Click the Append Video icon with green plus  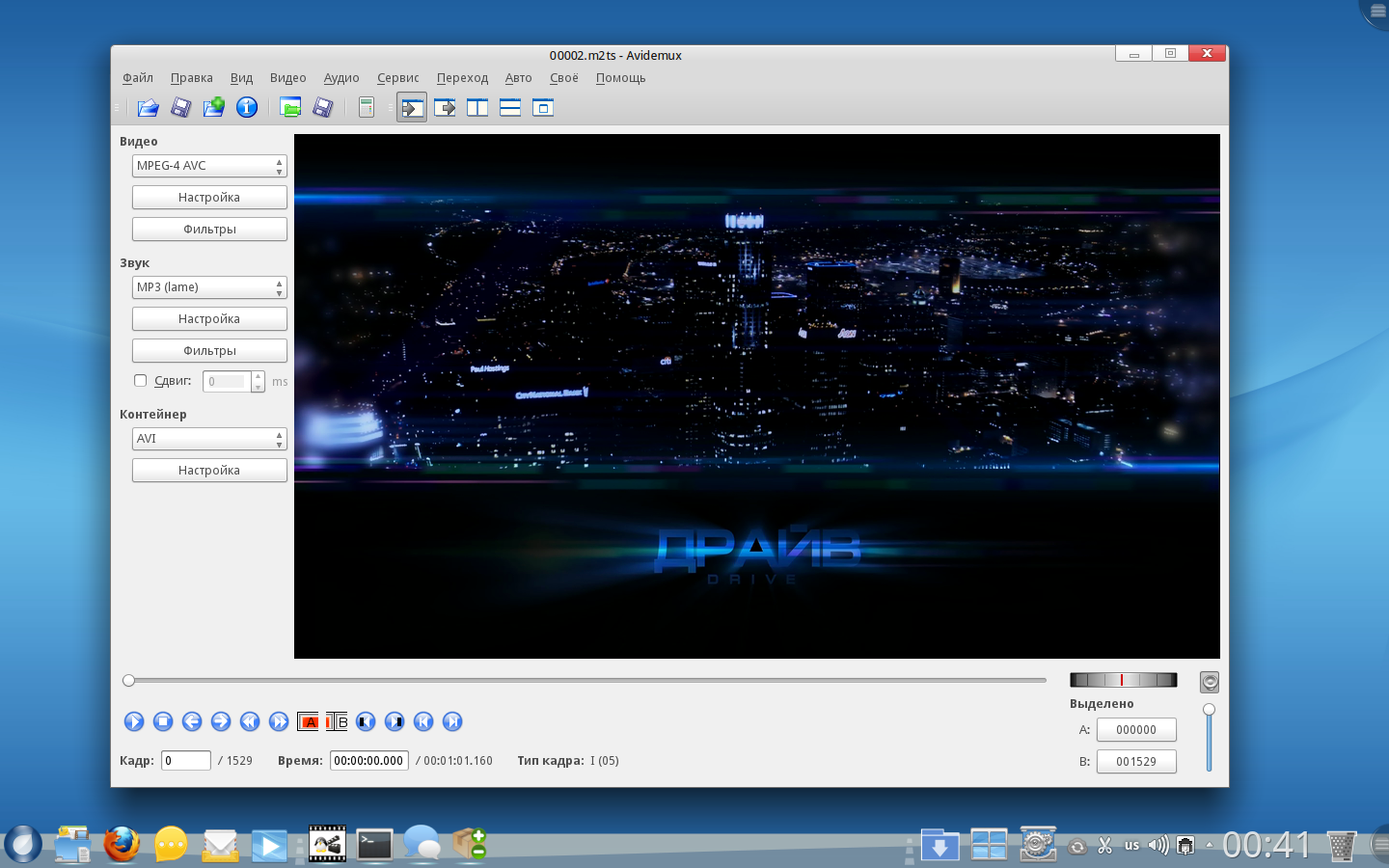(x=214, y=108)
